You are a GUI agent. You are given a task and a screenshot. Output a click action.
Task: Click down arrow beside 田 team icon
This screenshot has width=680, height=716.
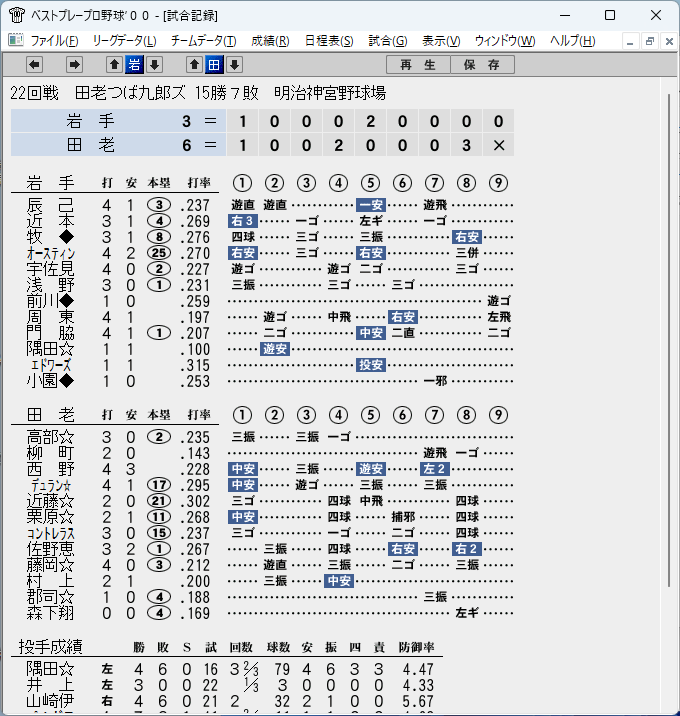coord(234,65)
